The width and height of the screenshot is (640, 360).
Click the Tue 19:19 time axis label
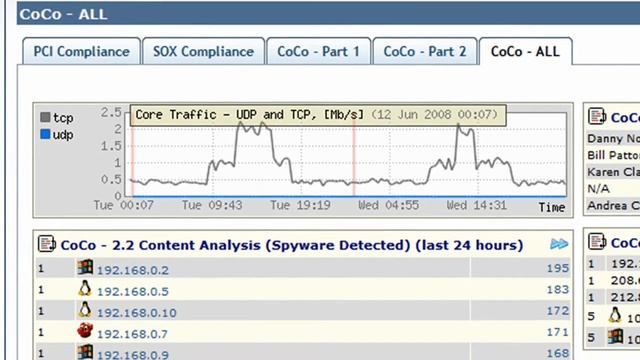point(300,205)
